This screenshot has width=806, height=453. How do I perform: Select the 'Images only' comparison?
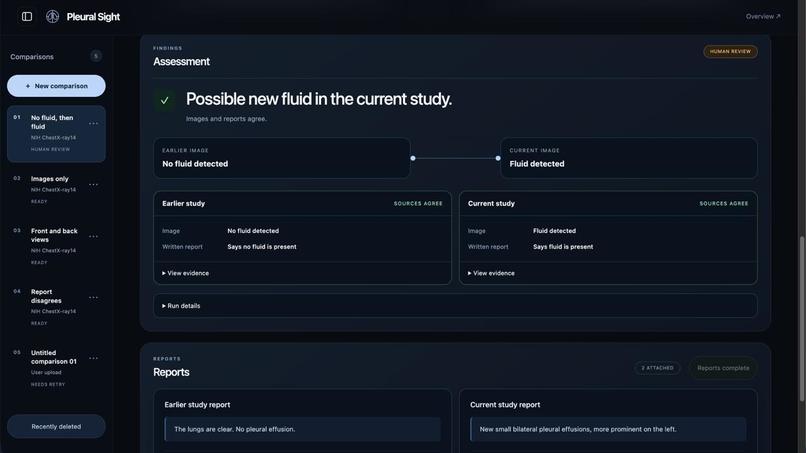pyautogui.click(x=56, y=190)
